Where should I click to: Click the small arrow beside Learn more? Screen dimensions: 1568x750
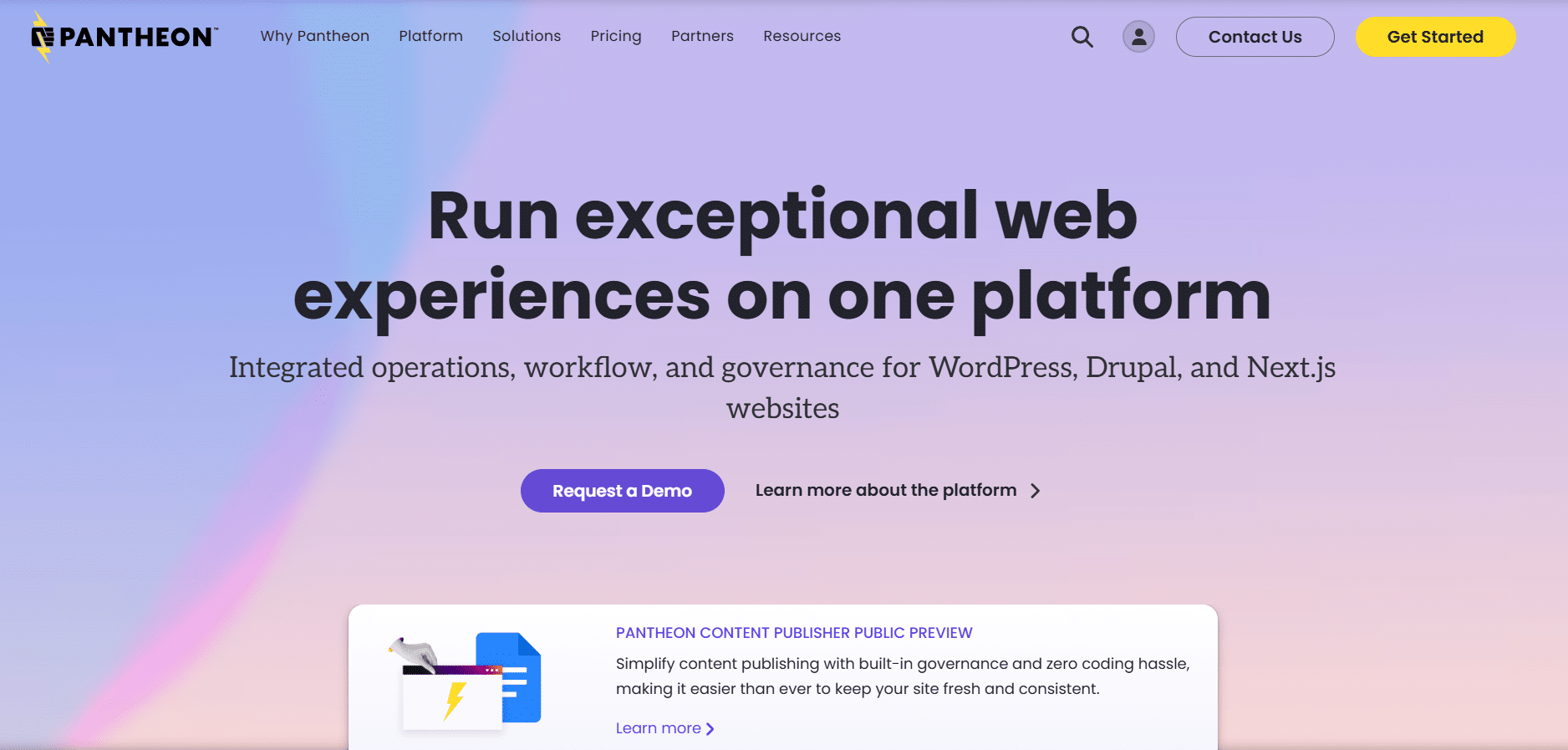[x=710, y=729]
